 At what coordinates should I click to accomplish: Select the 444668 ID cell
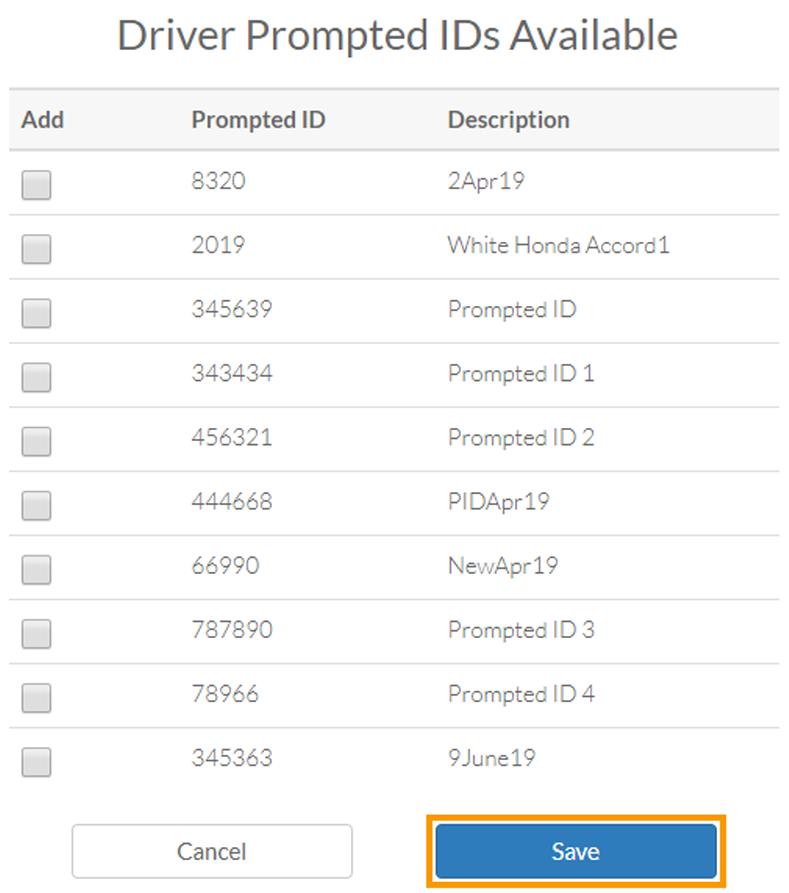231,502
